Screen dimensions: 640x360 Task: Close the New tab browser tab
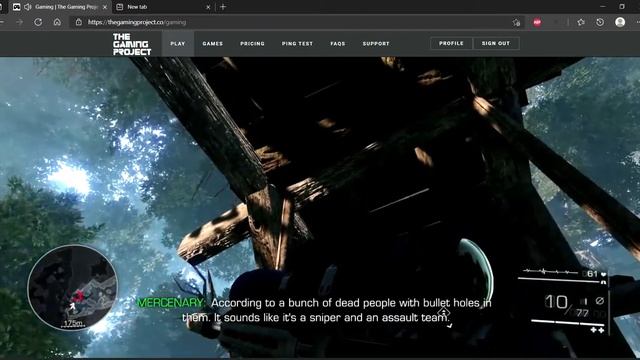tap(208, 7)
